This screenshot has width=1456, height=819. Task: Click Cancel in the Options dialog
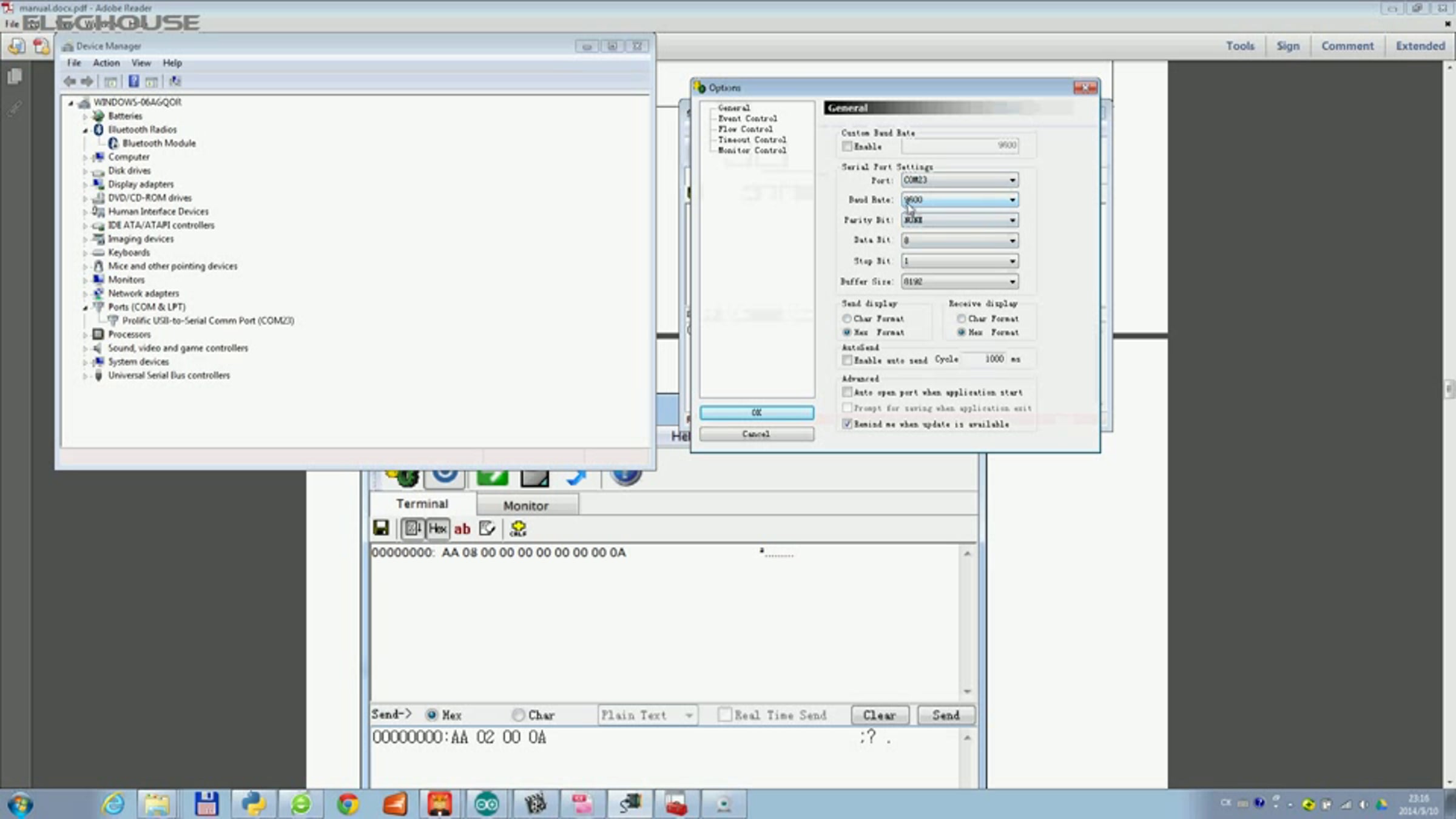757,434
